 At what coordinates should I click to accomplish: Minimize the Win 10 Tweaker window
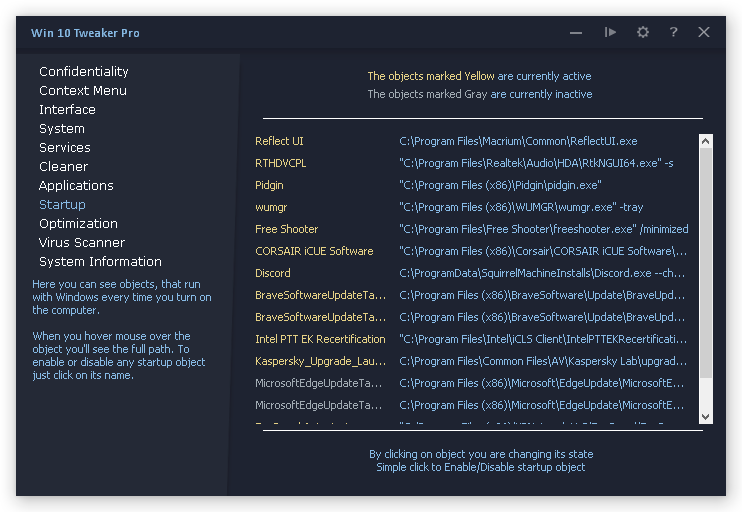pos(576,32)
